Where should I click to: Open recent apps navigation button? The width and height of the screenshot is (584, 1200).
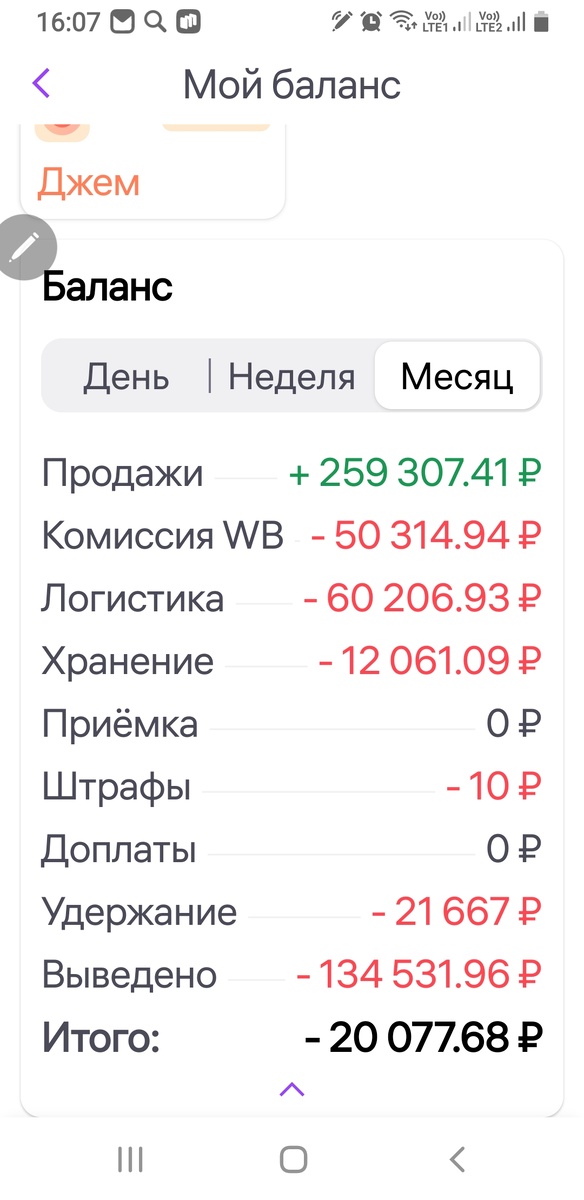(129, 1159)
